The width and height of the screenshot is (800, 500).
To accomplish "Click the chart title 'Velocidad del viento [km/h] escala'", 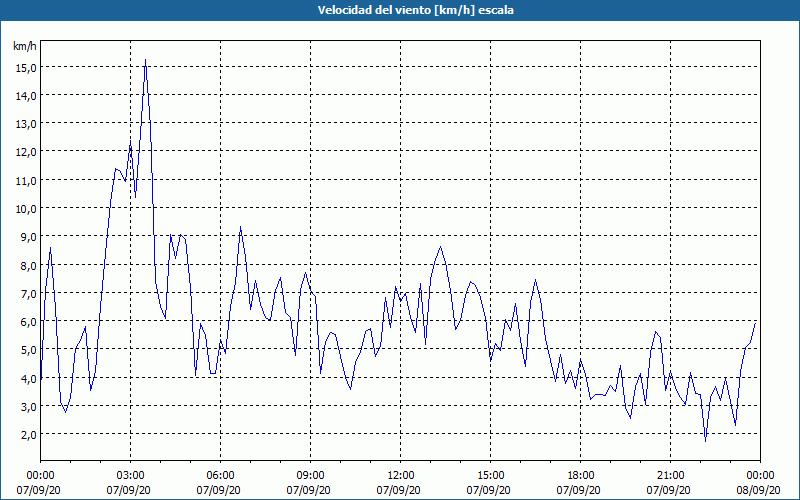I will point(416,10).
